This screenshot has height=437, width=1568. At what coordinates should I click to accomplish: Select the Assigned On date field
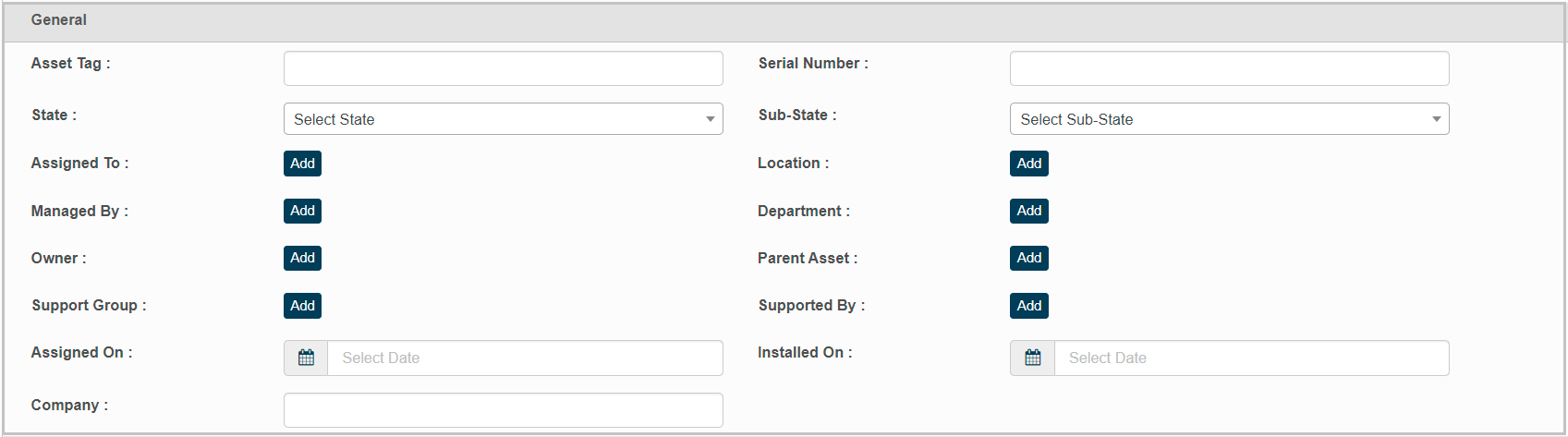[x=524, y=358]
